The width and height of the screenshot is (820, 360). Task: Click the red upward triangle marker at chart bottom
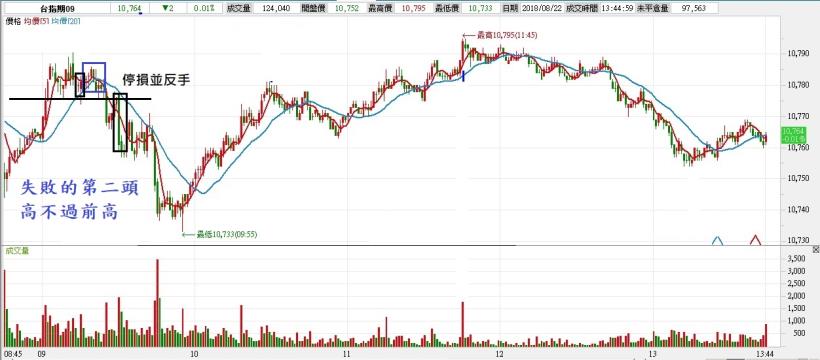(x=755, y=240)
